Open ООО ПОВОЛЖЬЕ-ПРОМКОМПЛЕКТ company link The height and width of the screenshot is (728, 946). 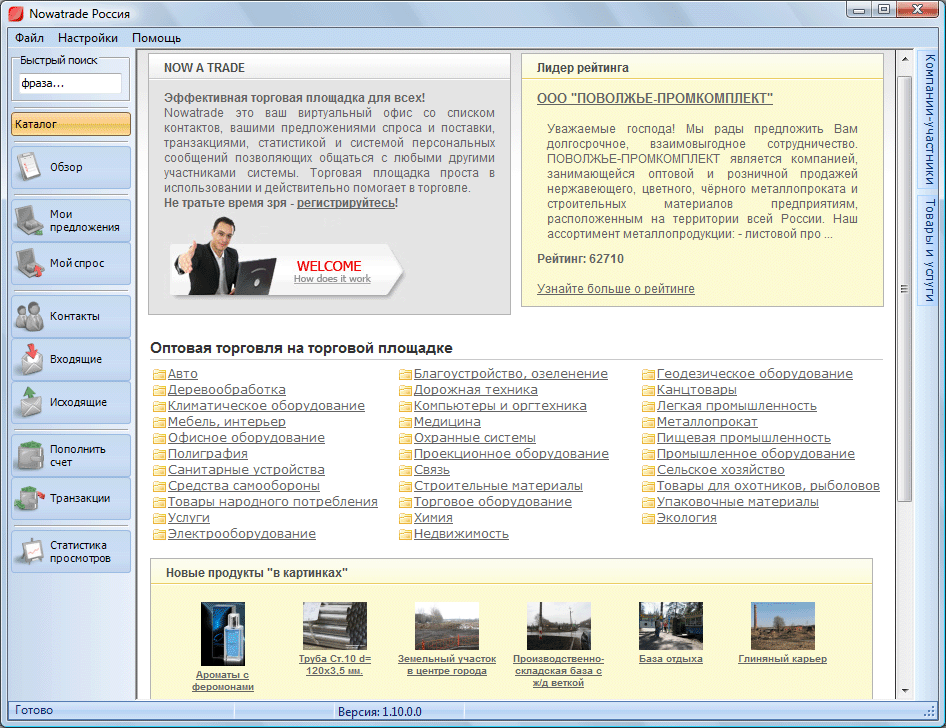(x=655, y=98)
